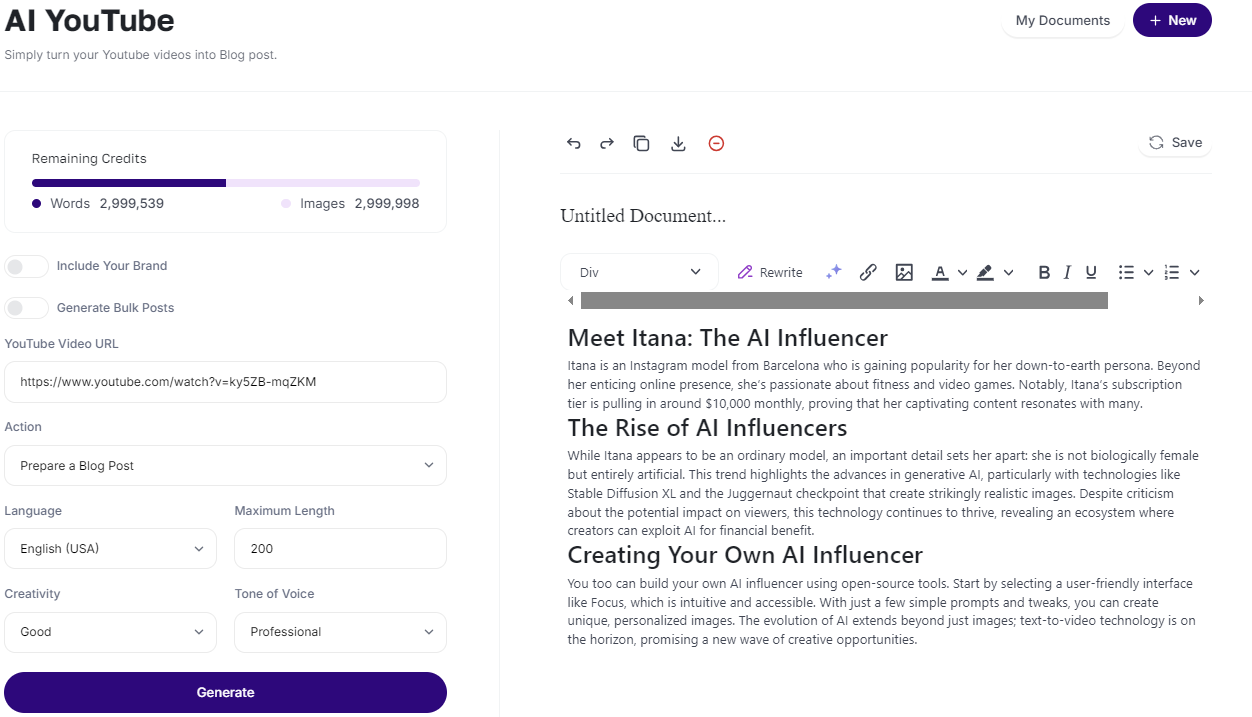Save the document

click(x=1175, y=143)
